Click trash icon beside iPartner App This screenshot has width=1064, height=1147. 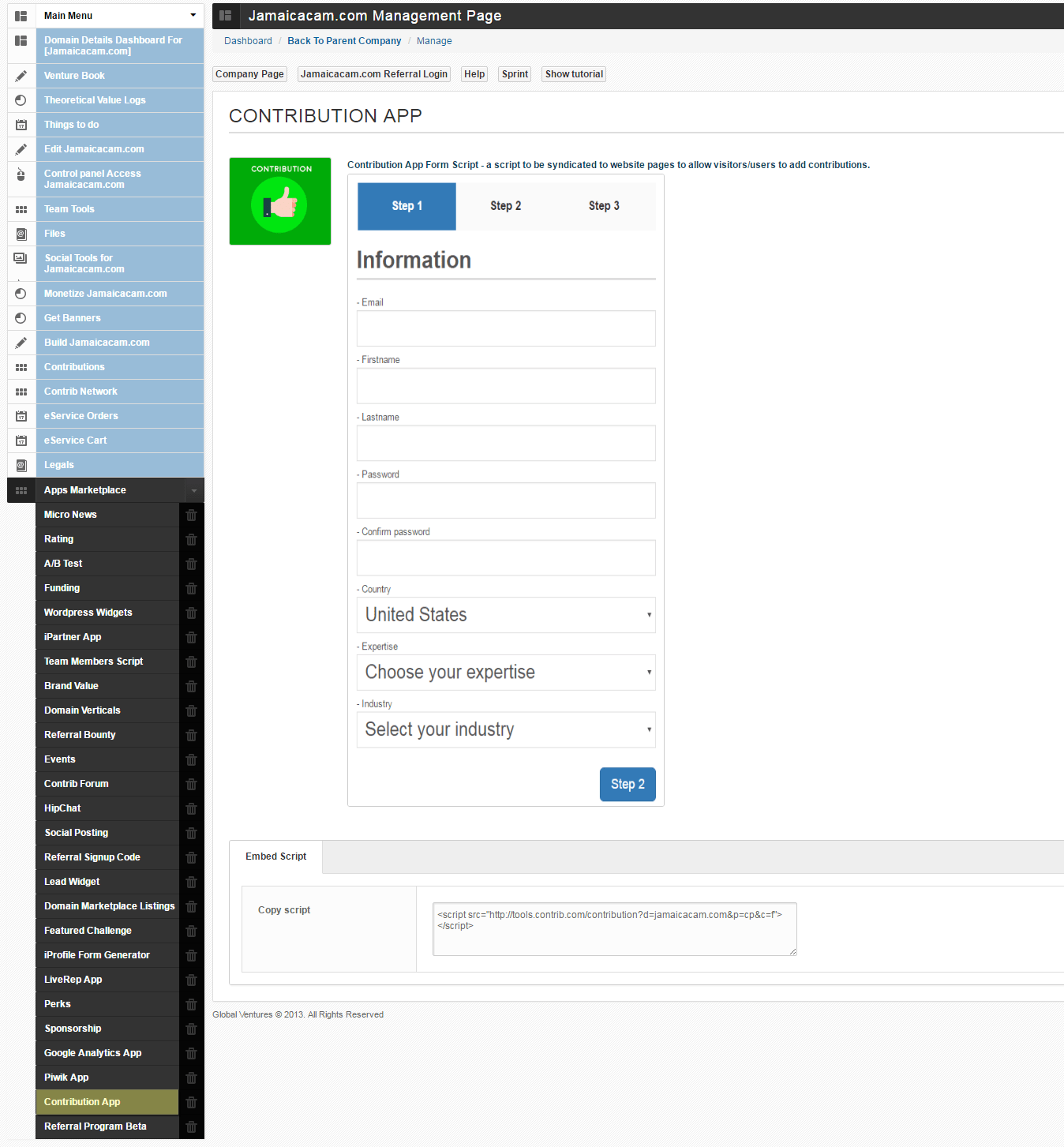point(191,637)
